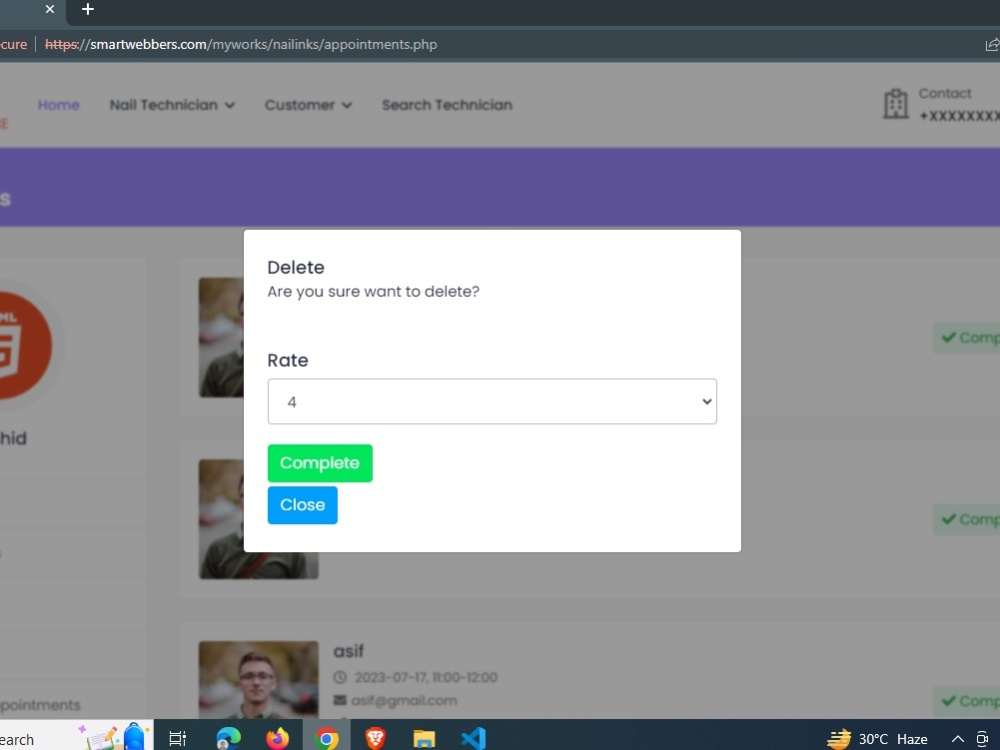Viewport: 1000px width, 750px height.
Task: Click the share page icon in address bar
Action: (x=992, y=45)
